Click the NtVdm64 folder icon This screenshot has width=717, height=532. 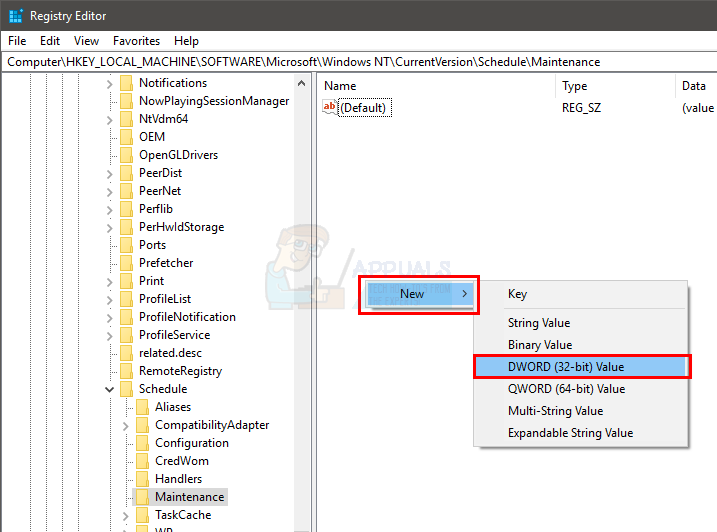127,119
